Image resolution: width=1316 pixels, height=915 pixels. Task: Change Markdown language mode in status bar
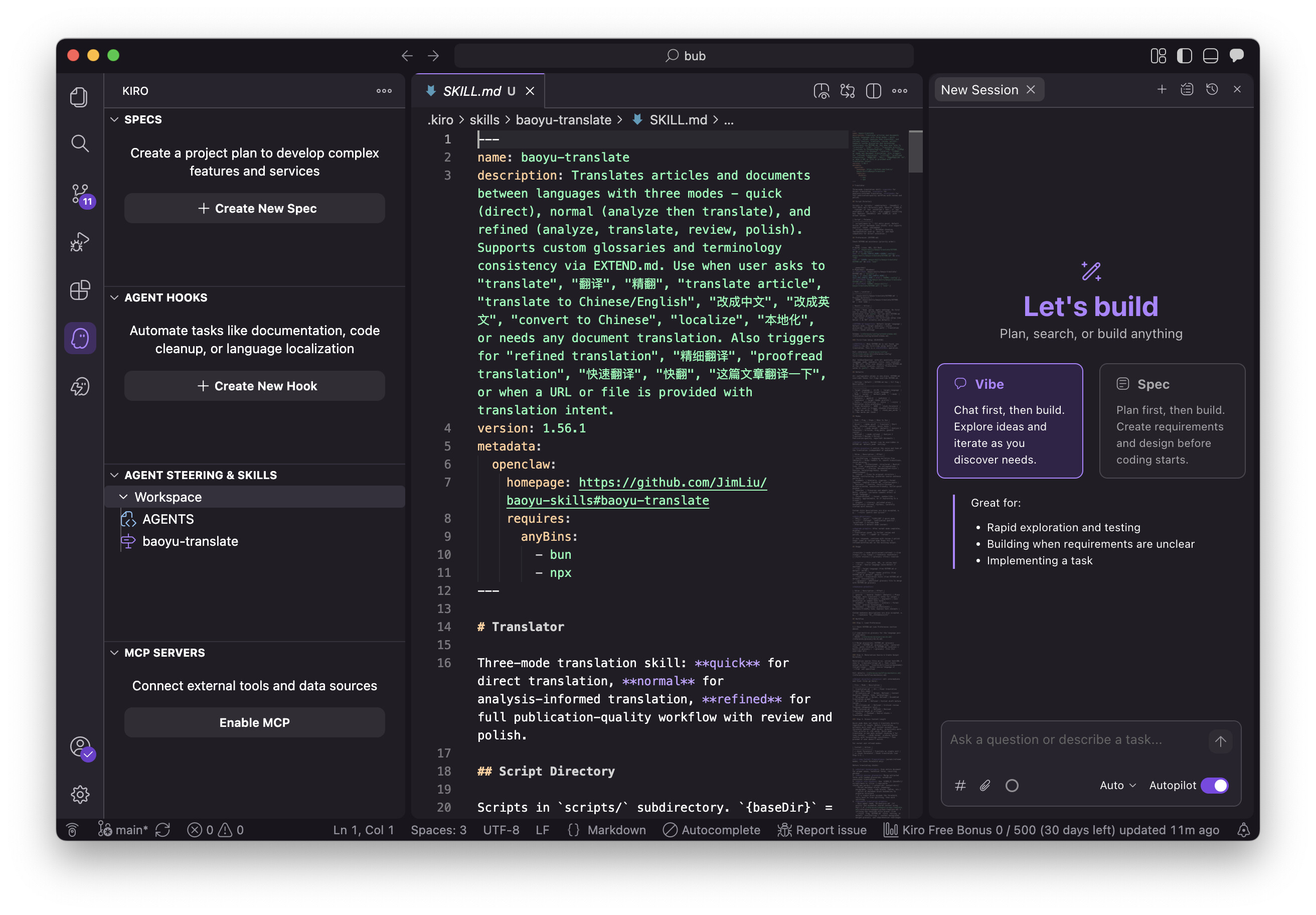[616, 830]
